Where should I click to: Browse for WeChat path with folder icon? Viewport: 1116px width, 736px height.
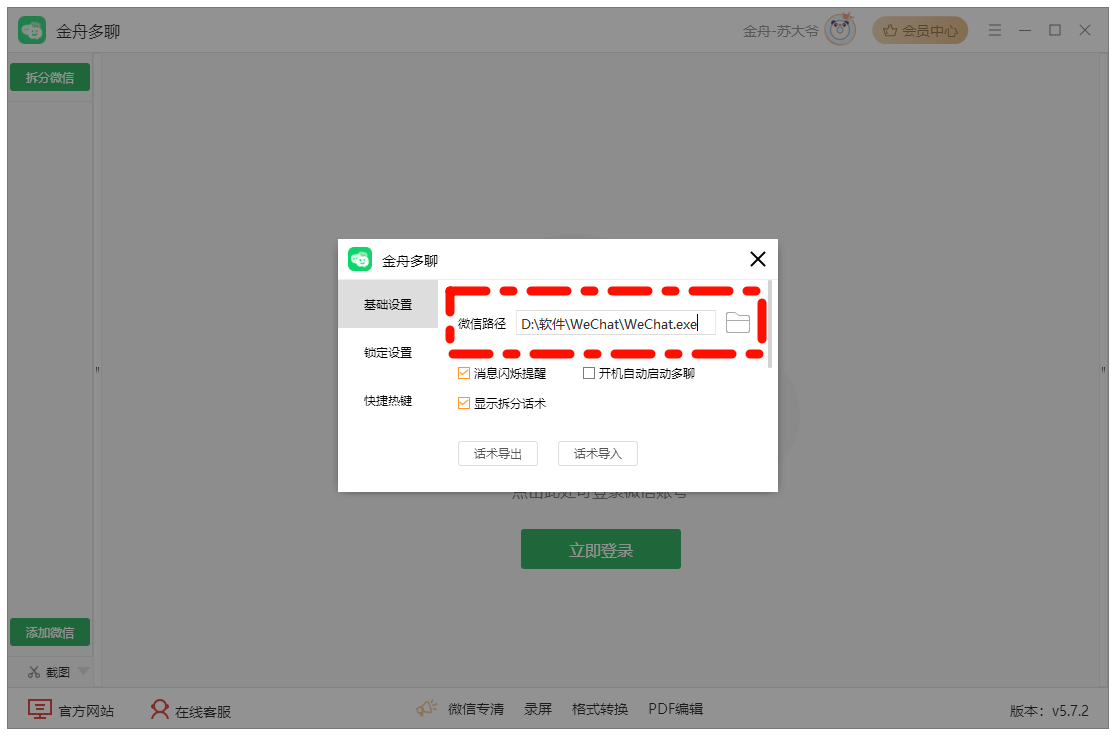point(737,323)
